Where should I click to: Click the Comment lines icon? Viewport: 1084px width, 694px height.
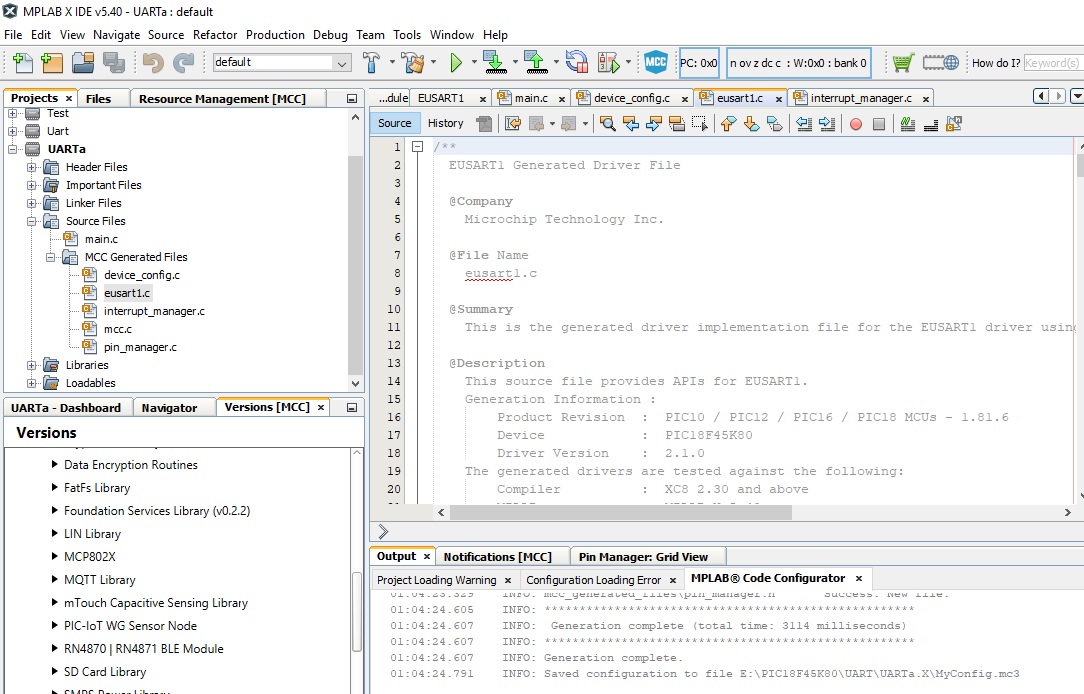(908, 124)
